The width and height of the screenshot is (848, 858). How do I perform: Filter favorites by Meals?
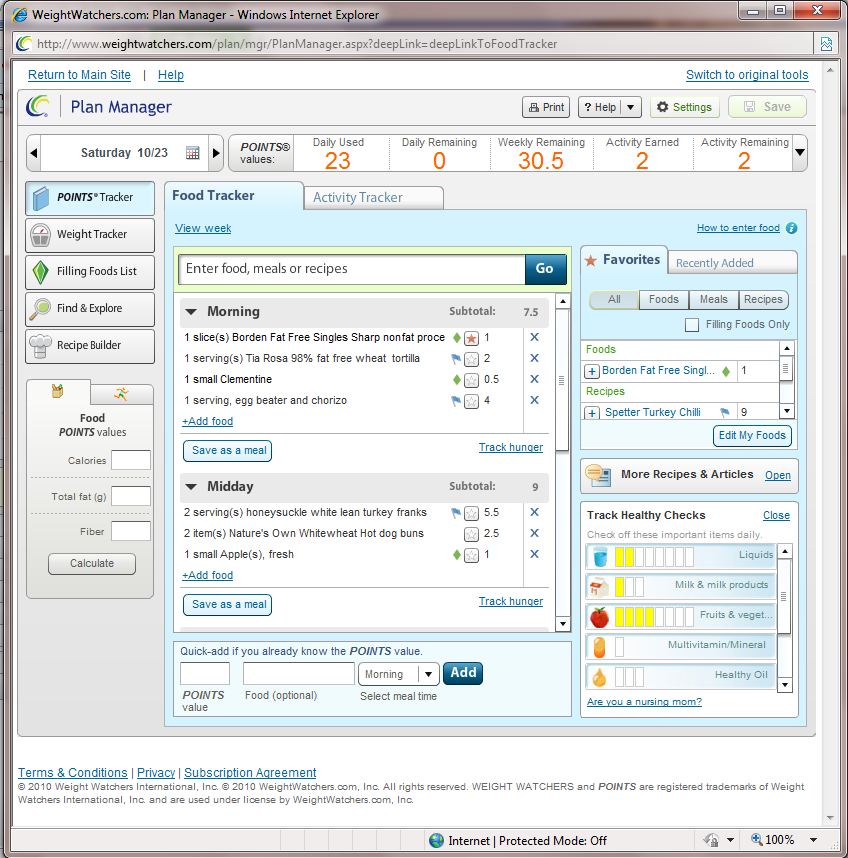click(713, 299)
